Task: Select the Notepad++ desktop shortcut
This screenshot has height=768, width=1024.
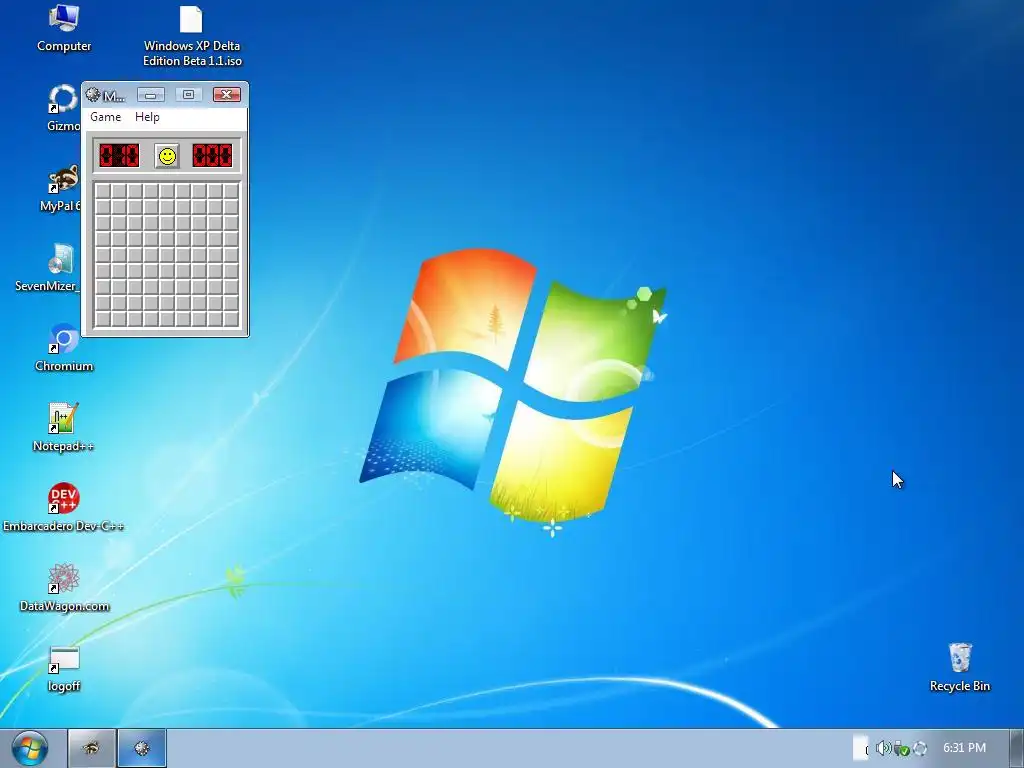Action: (63, 428)
